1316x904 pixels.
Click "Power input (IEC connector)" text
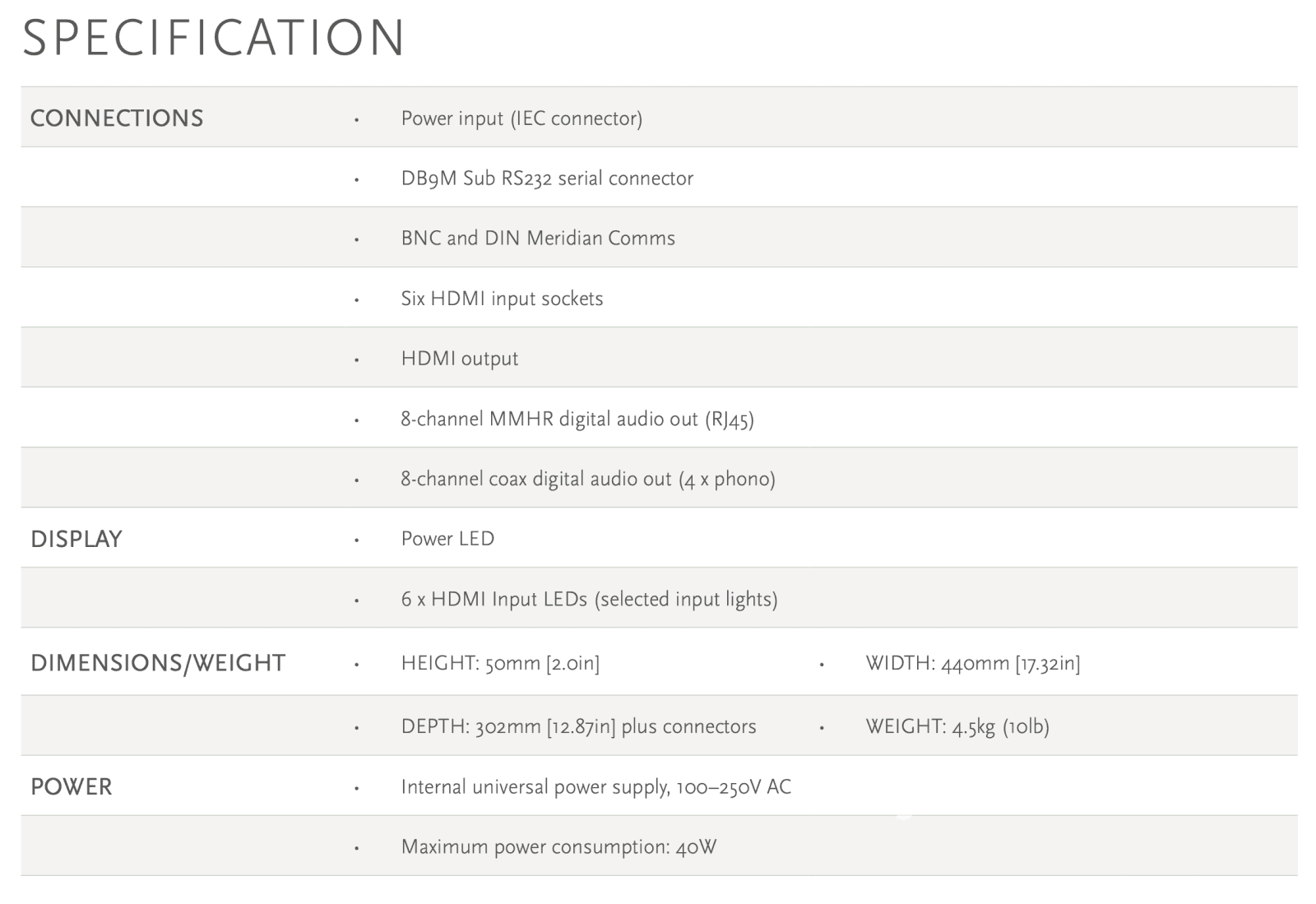[521, 118]
